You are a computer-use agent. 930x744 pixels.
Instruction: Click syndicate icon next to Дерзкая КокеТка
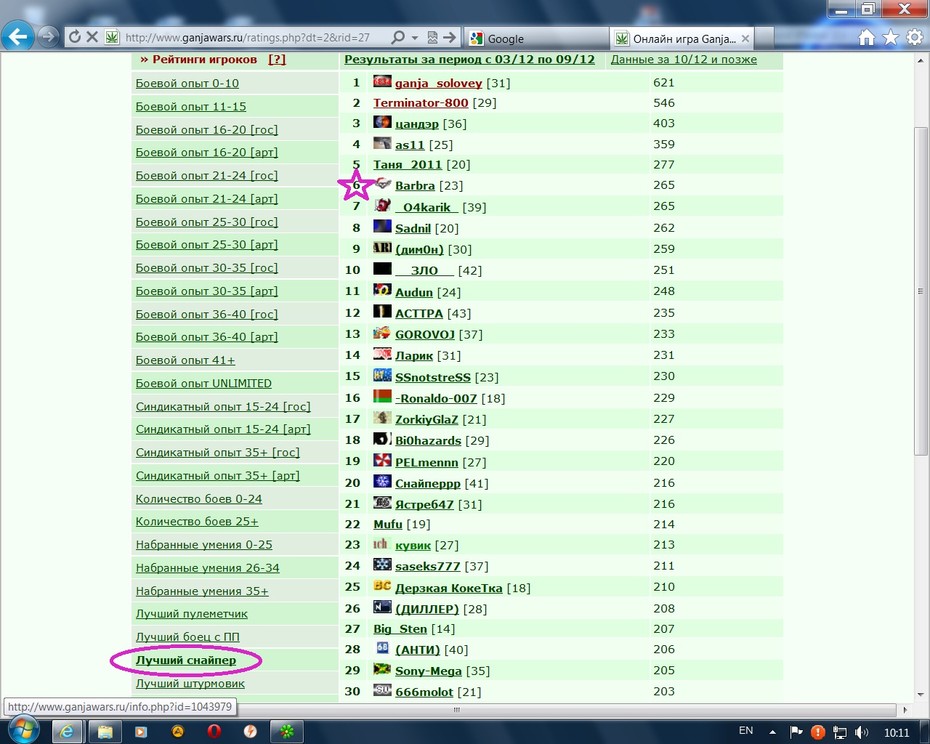tap(382, 586)
